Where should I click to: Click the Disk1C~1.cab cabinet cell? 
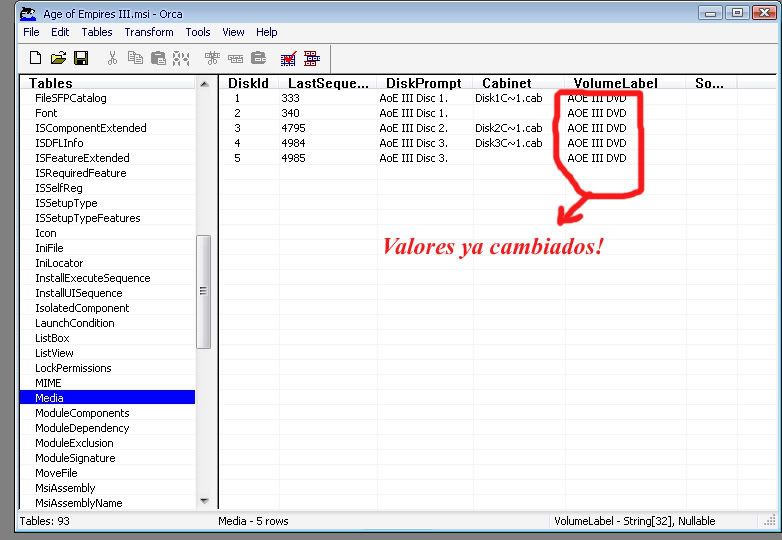509,98
